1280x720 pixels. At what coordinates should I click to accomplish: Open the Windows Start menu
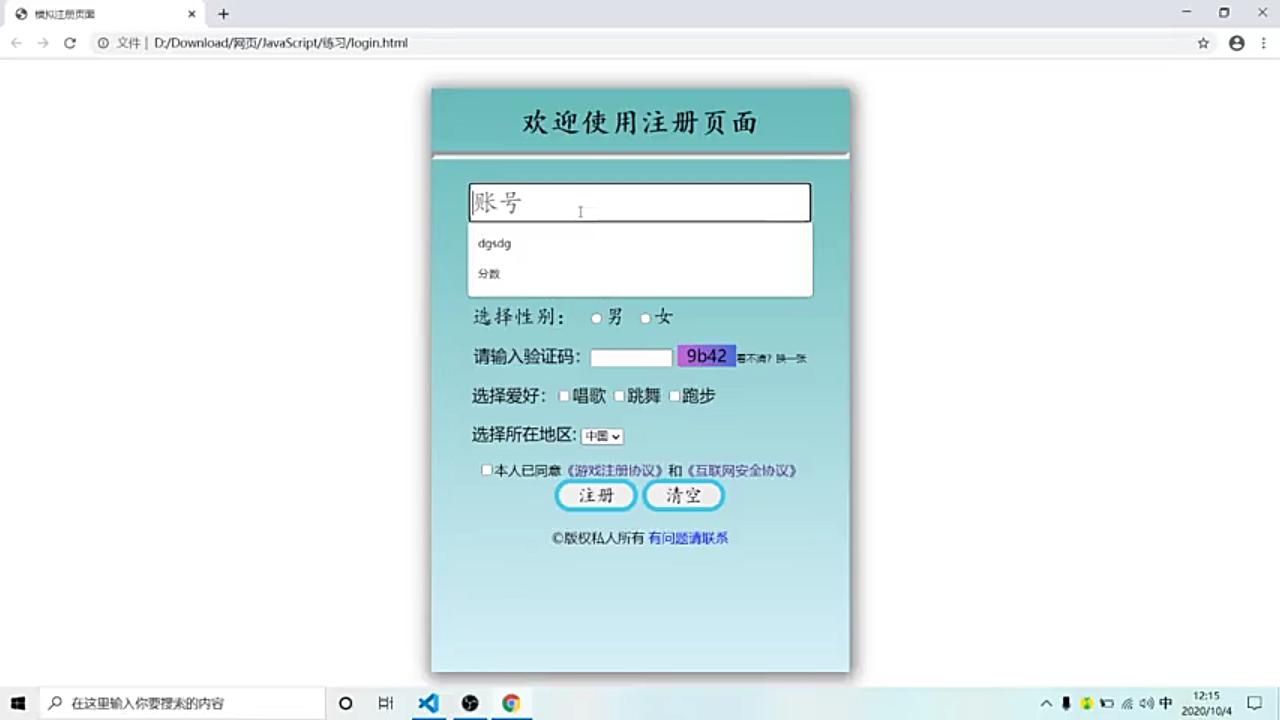18,703
